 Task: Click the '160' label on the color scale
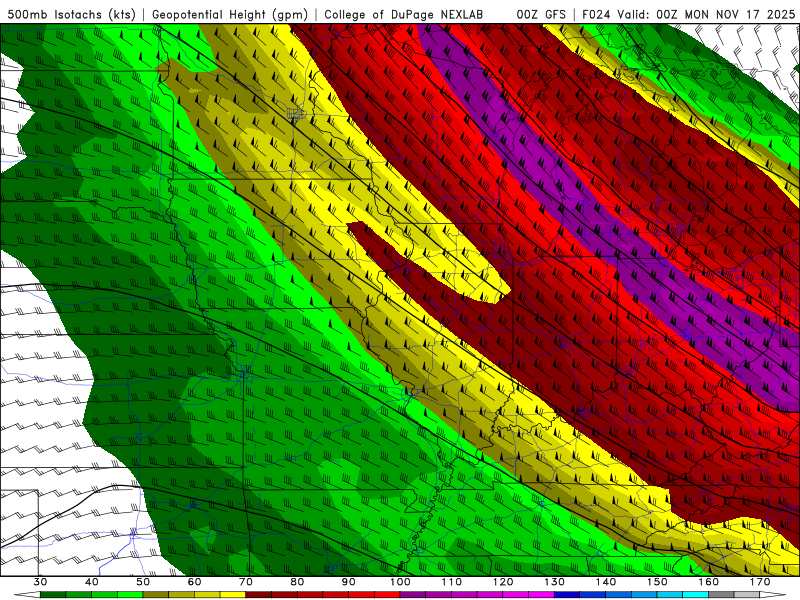pyautogui.click(x=709, y=582)
